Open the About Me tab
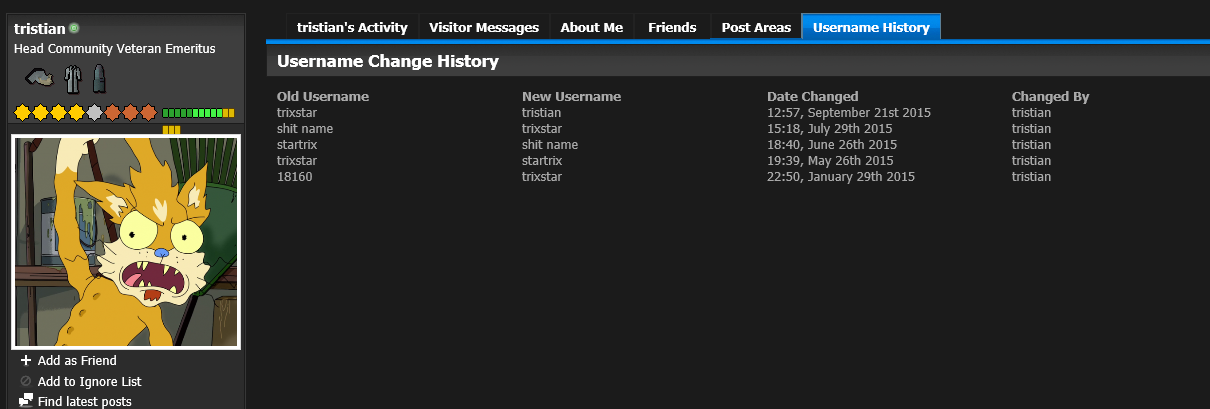 point(592,27)
